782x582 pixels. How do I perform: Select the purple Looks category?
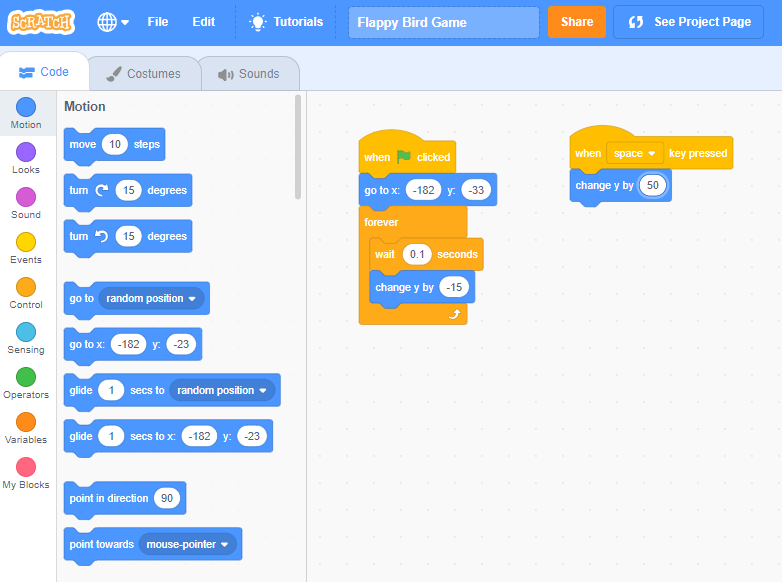[26, 158]
